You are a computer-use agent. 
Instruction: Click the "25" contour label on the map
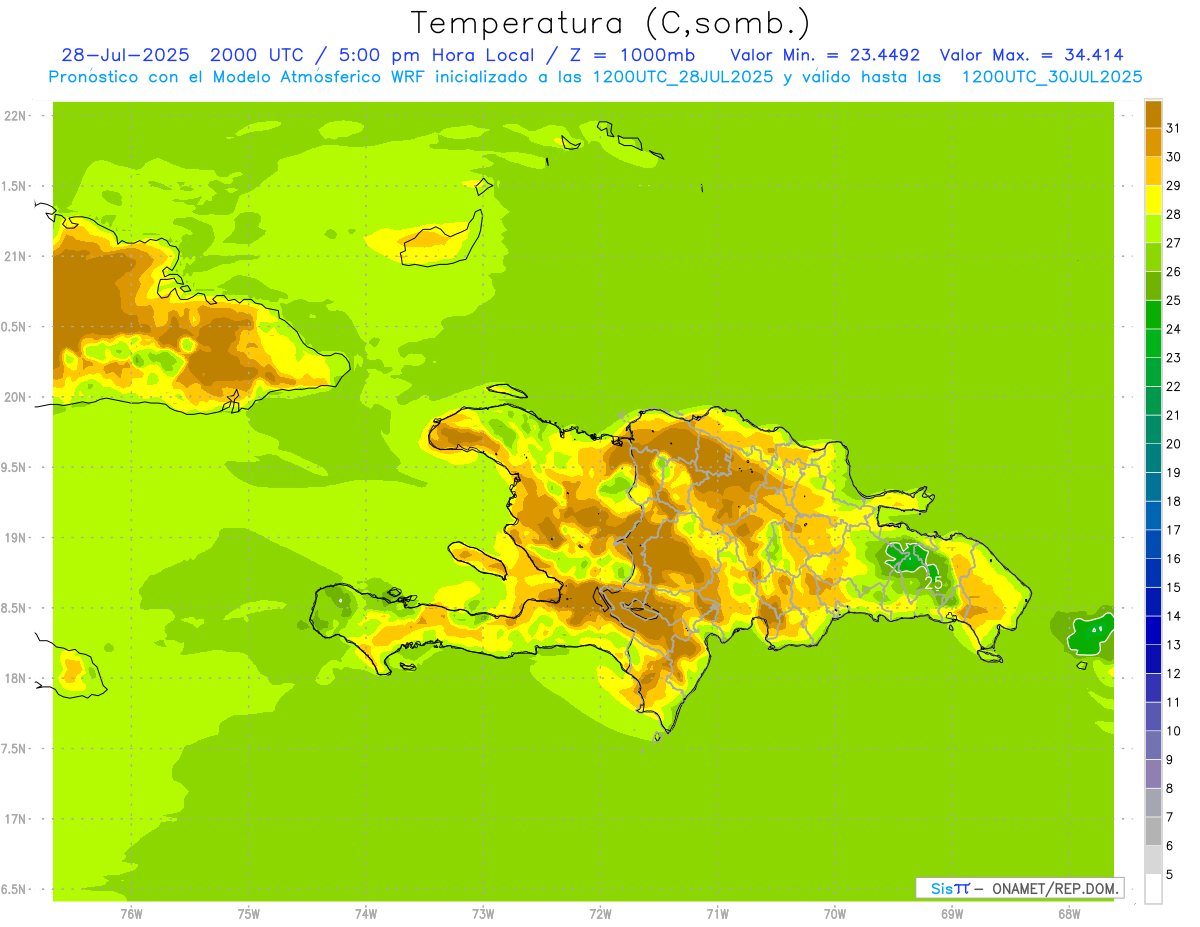[933, 582]
